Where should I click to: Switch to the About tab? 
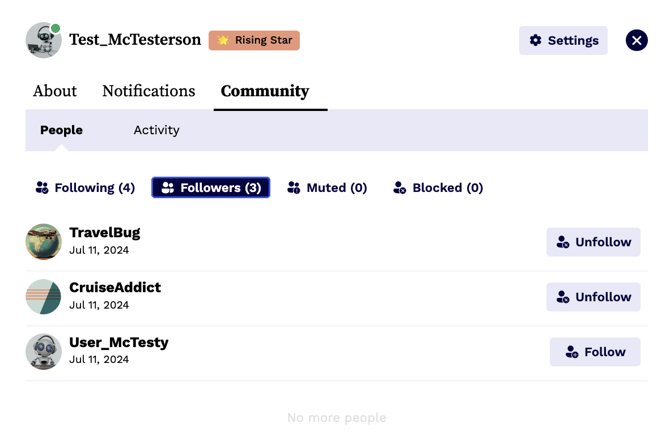tap(55, 91)
